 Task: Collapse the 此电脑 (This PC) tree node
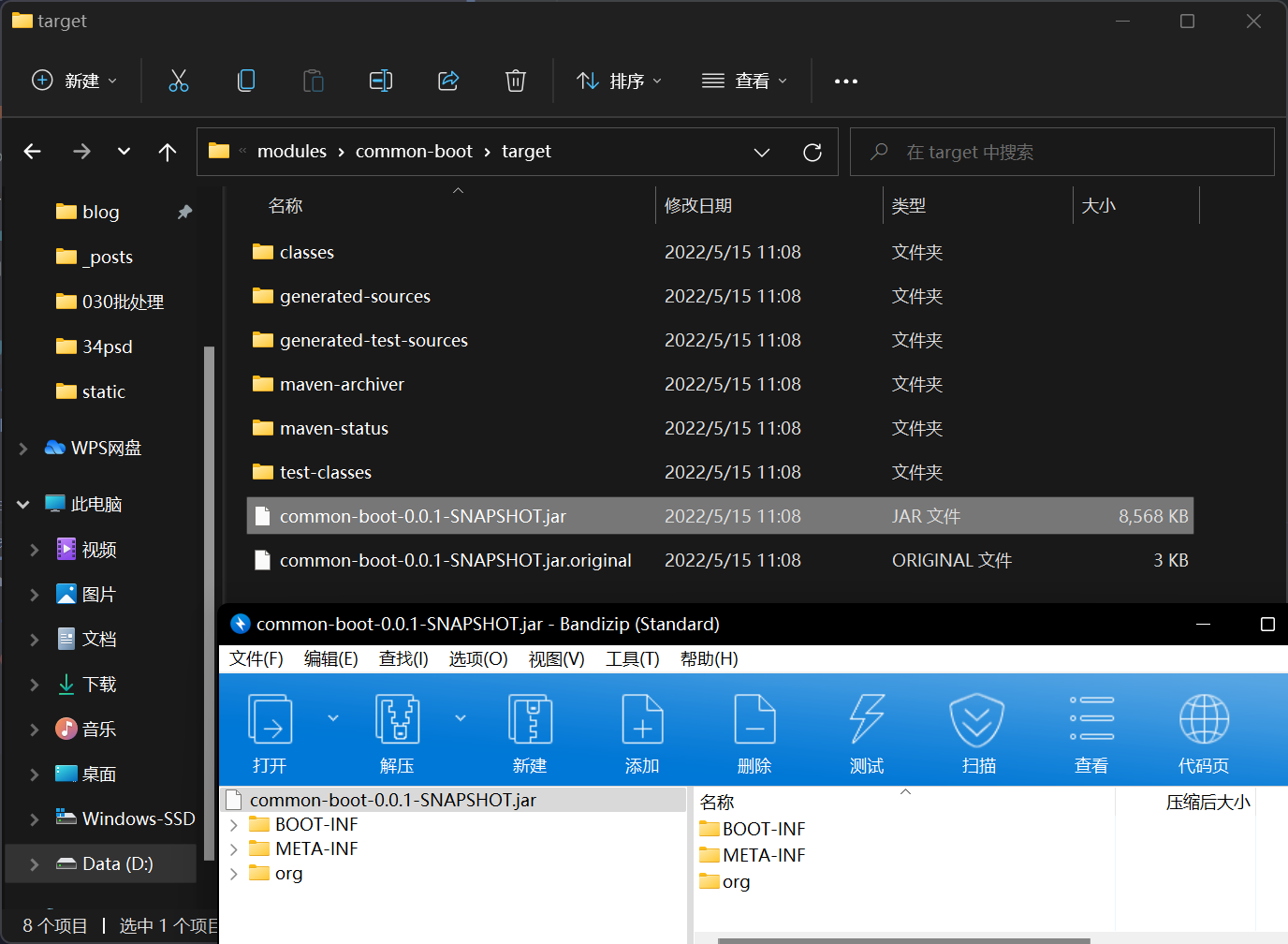(x=23, y=505)
